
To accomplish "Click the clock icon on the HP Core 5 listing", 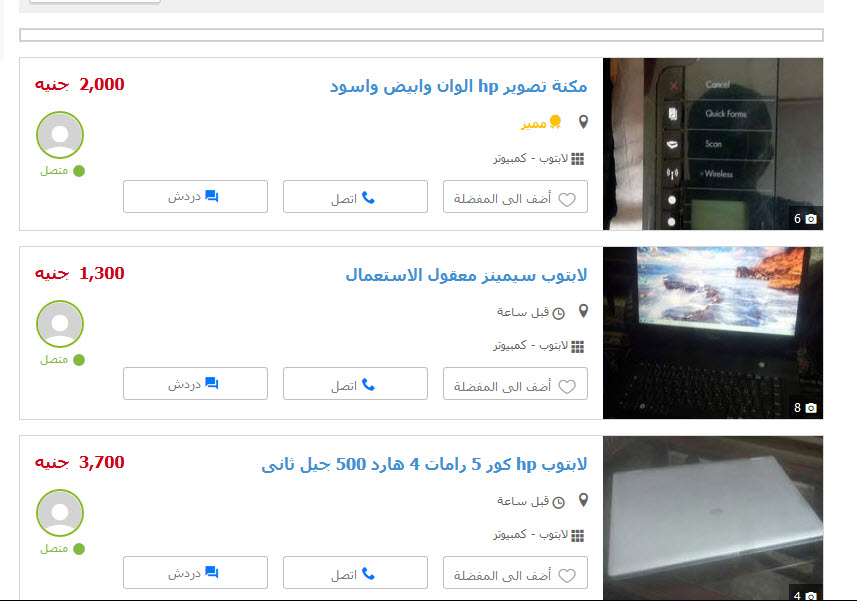I will pos(558,502).
